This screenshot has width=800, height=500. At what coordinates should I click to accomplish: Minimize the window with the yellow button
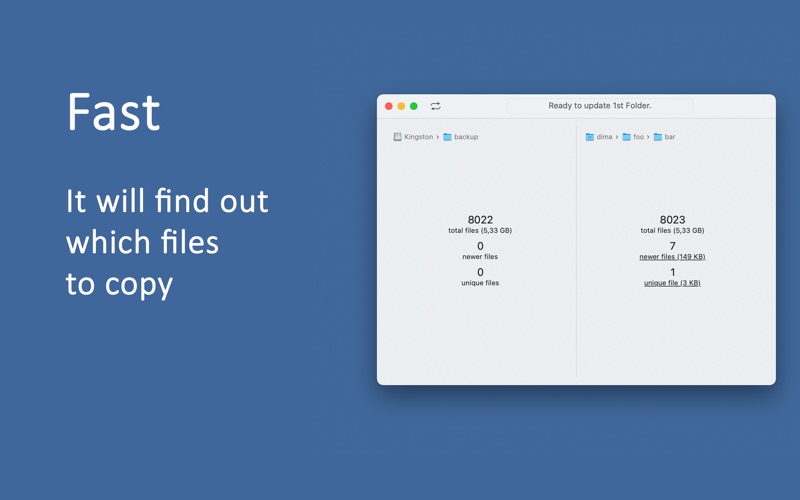(x=401, y=106)
